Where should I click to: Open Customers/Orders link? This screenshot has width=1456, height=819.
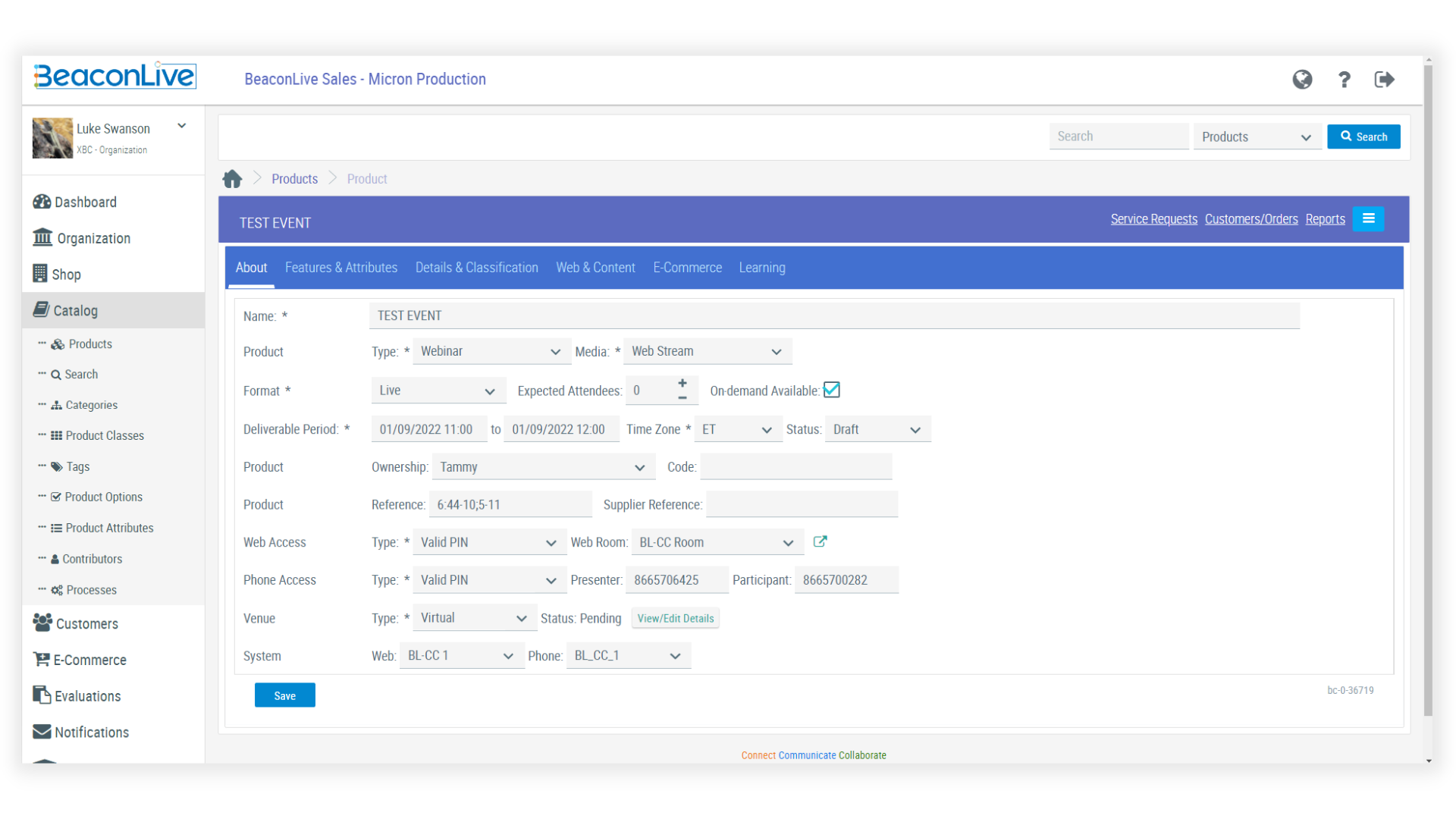pyautogui.click(x=1251, y=219)
